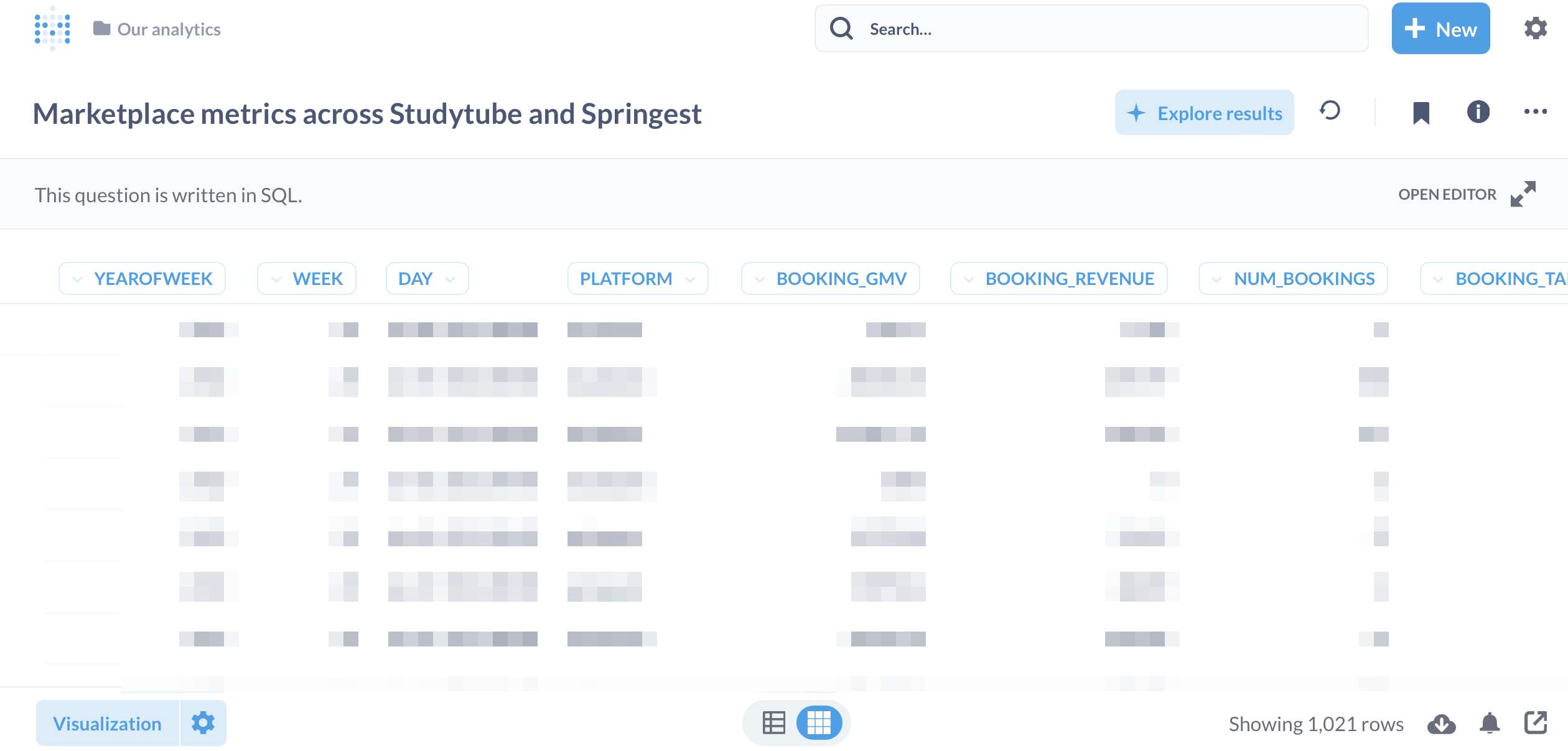Click the Showing 1,021 rows text
The image size is (1568, 751).
point(1316,724)
